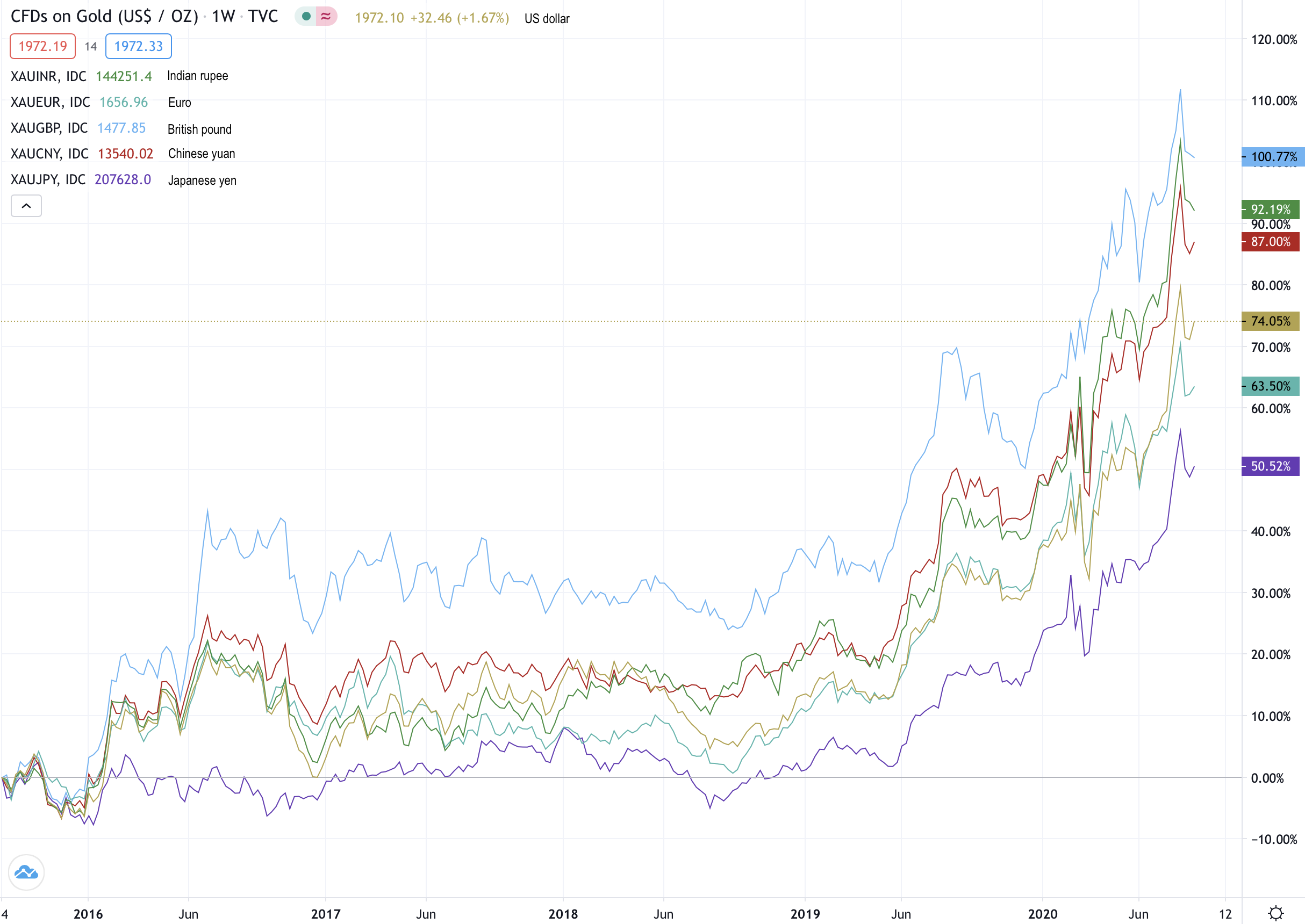Click the red 1972.19 sell price button

(x=42, y=46)
